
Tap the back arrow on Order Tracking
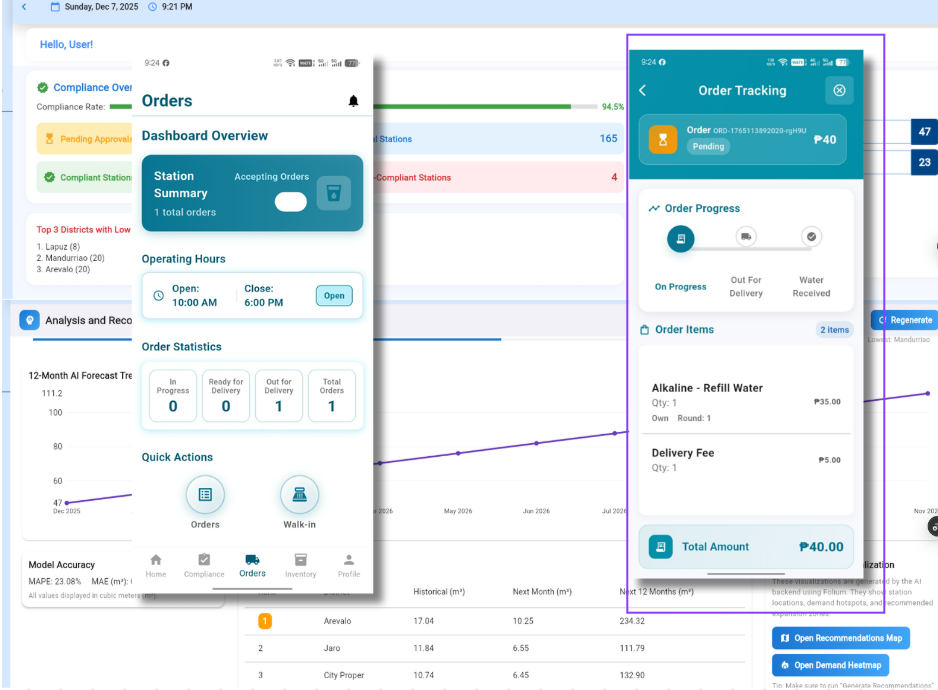(x=643, y=90)
